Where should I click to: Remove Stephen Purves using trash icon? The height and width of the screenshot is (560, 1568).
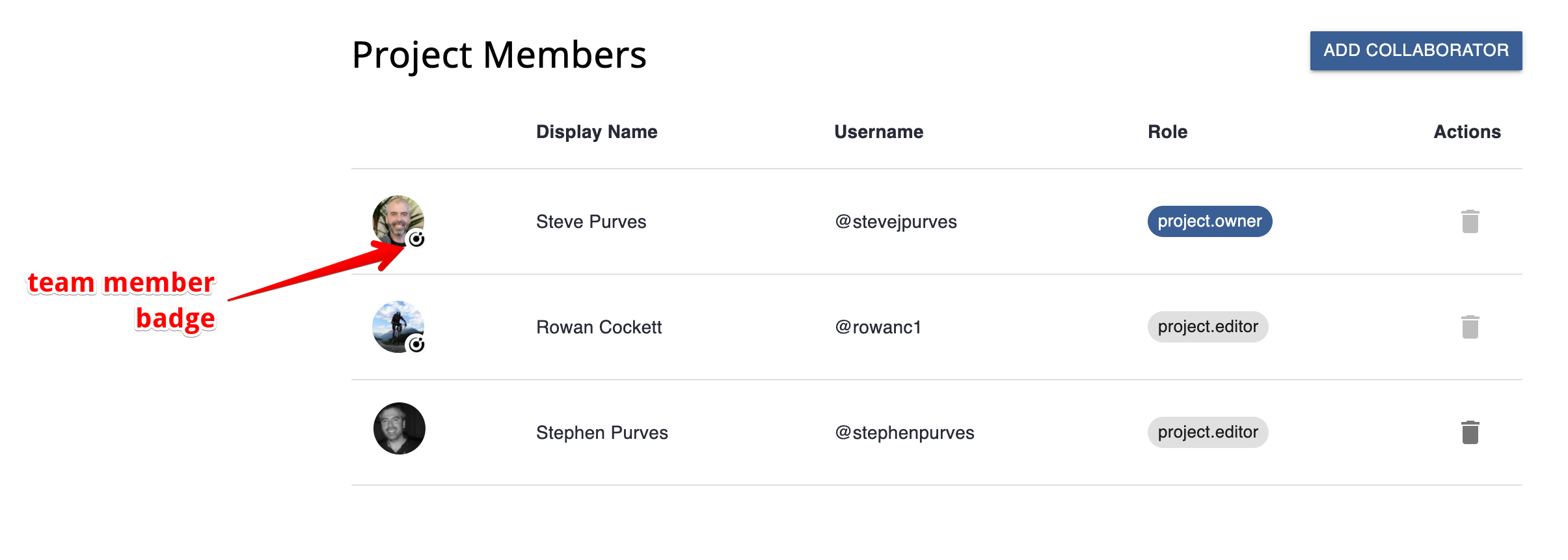[x=1470, y=432]
